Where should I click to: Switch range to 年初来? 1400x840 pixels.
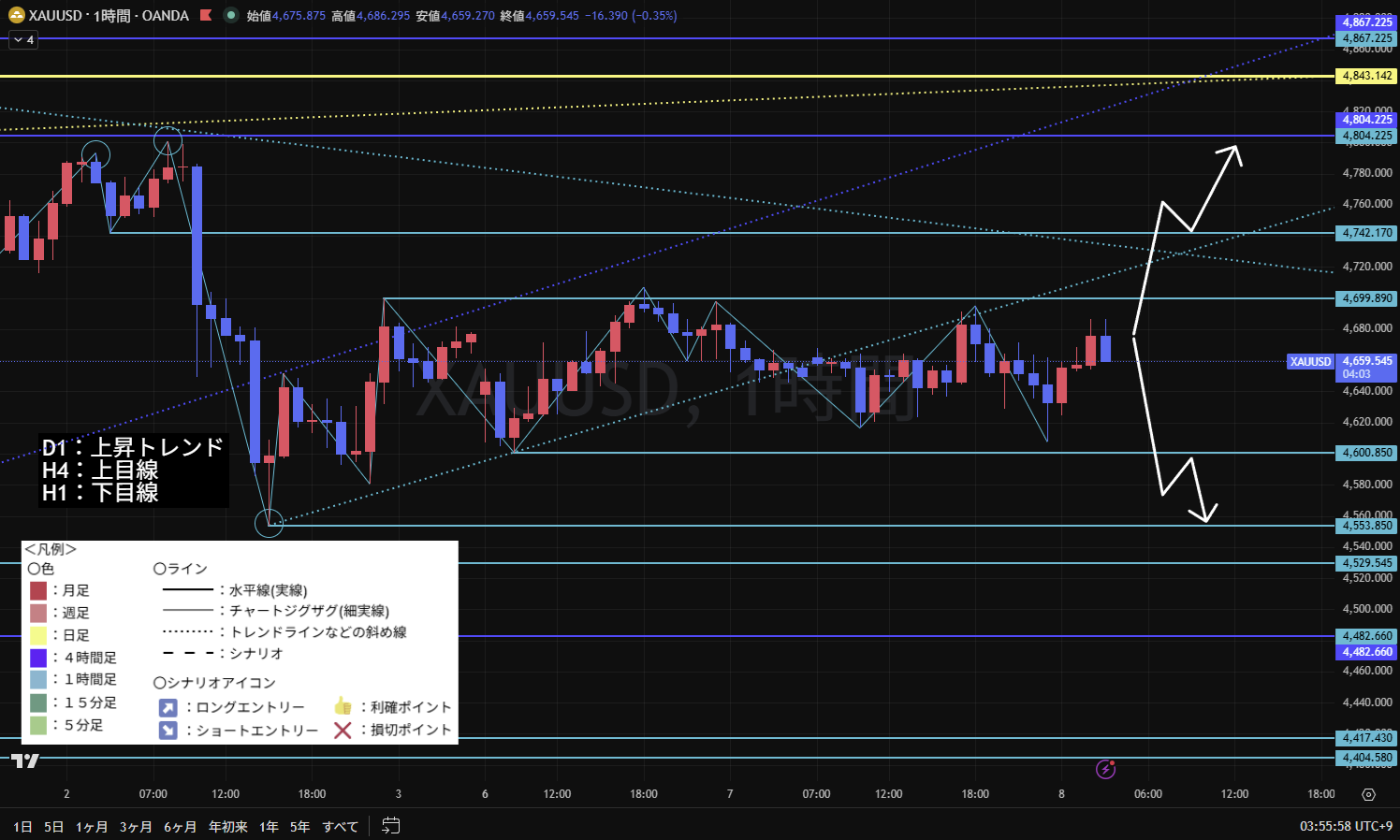pos(227,827)
